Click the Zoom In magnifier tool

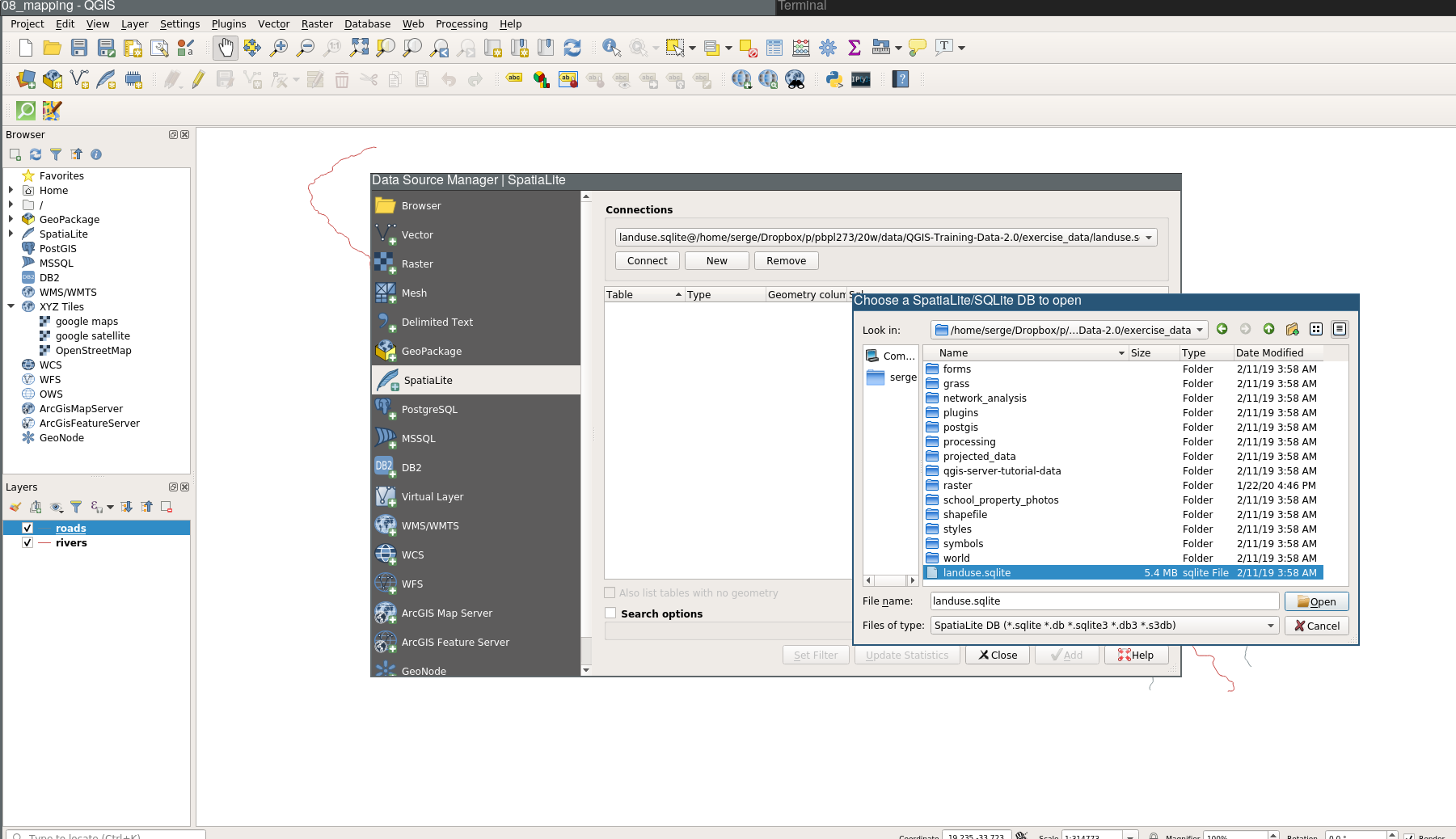click(278, 48)
